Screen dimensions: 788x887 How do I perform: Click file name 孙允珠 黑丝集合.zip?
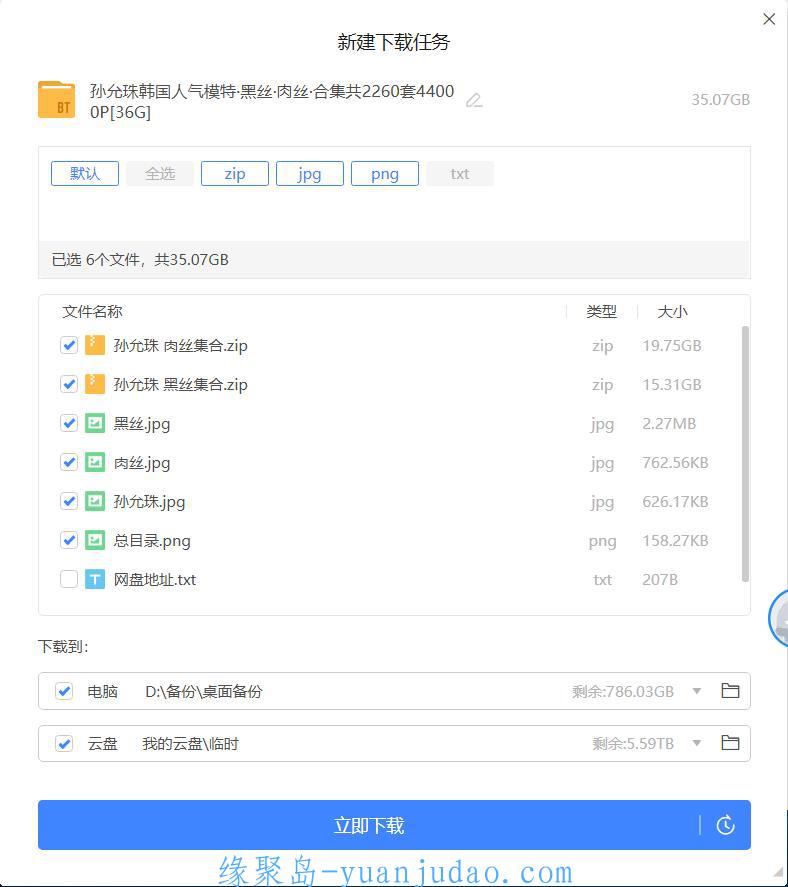pos(180,385)
